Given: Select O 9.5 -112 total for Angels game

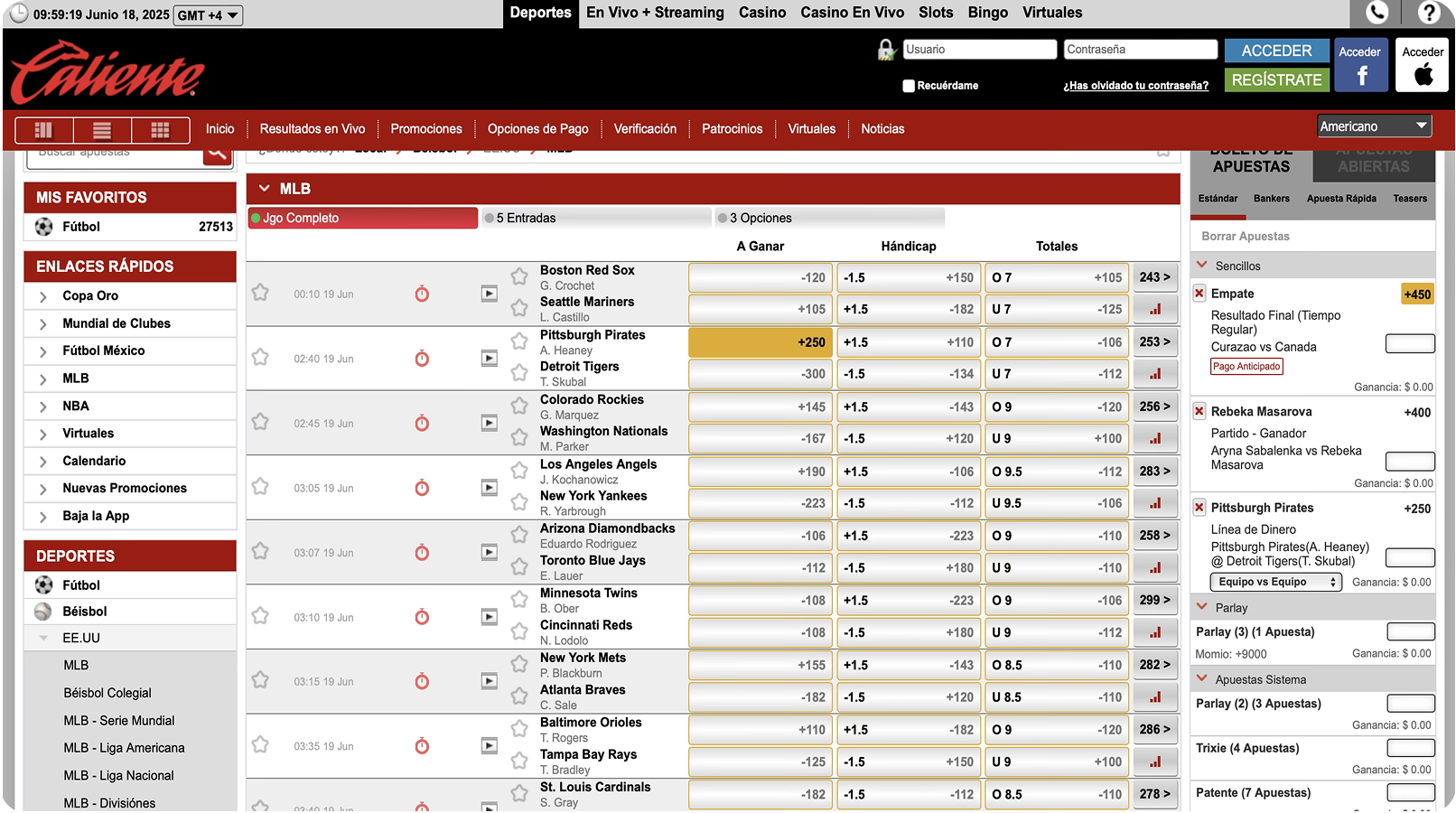Looking at the screenshot, I should (1057, 472).
